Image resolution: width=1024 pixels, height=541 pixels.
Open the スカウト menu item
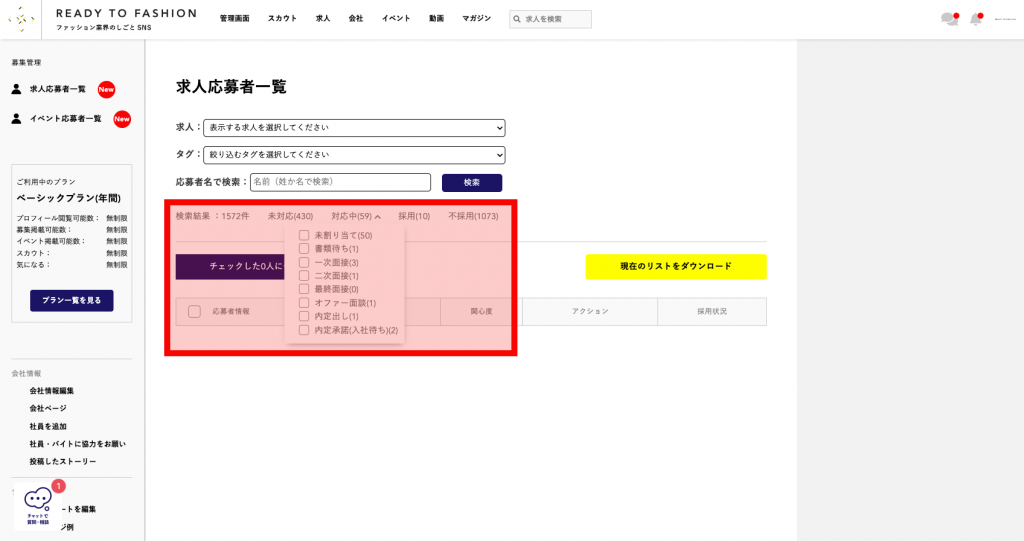(x=282, y=19)
